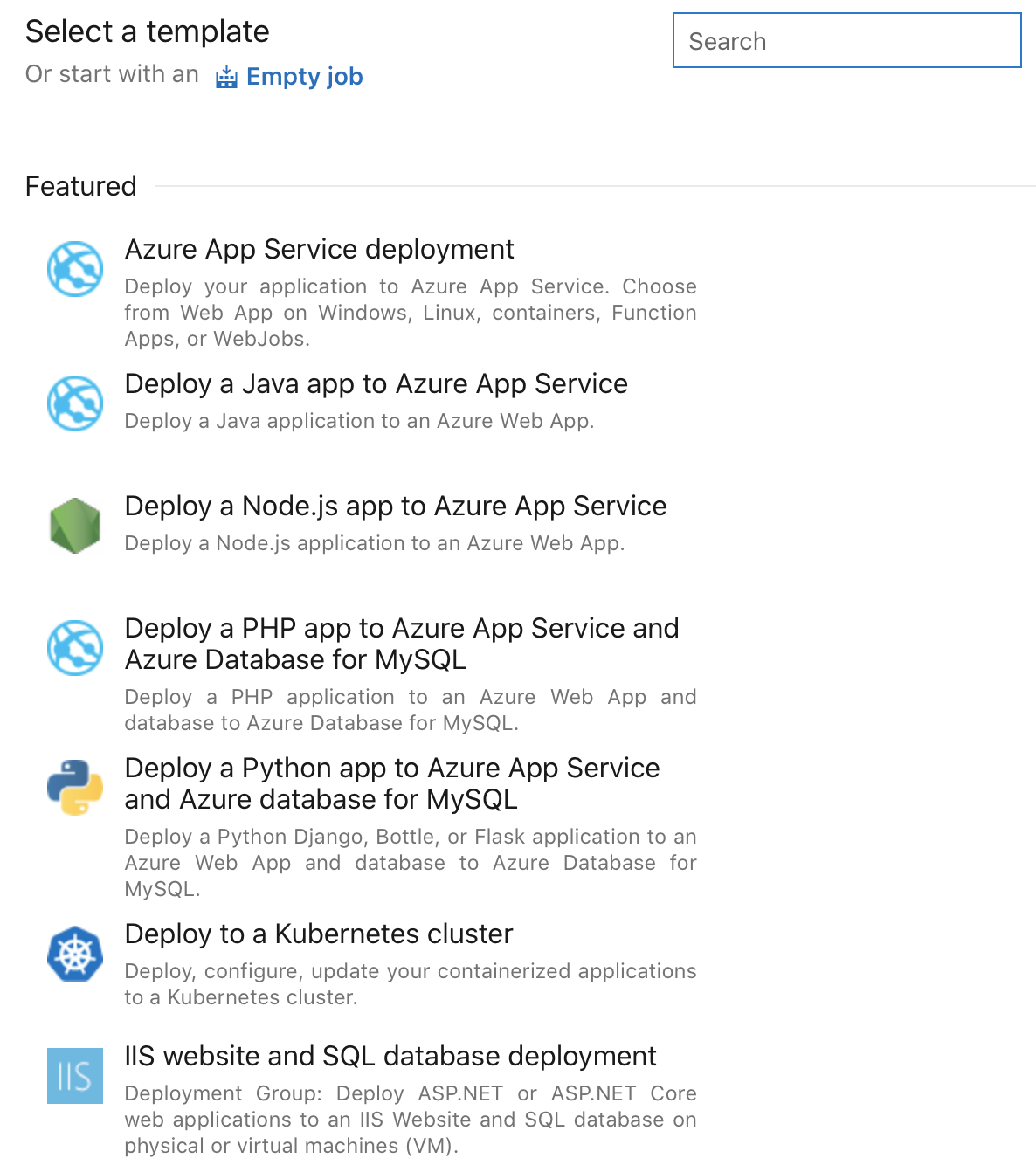This screenshot has height=1172, width=1036.
Task: Click the download icon beside Empty job
Action: tap(226, 77)
